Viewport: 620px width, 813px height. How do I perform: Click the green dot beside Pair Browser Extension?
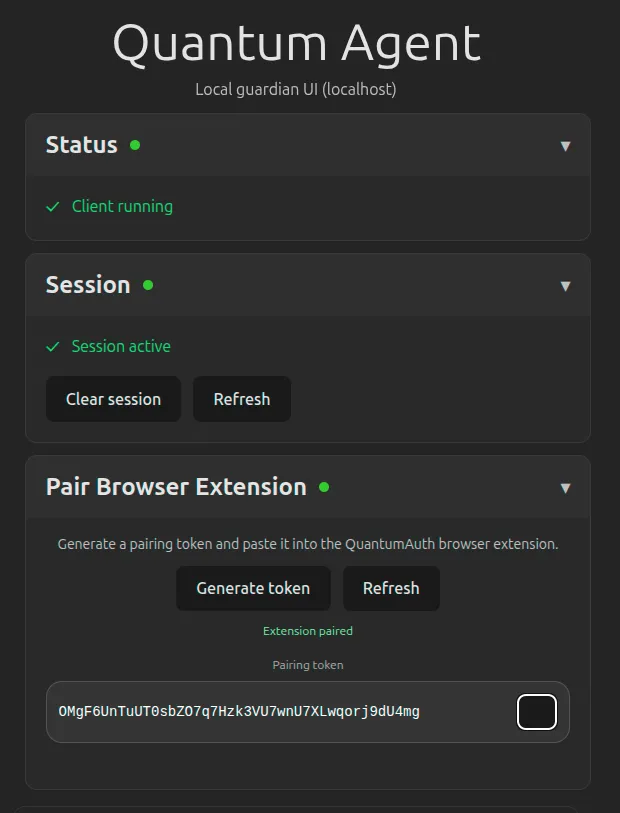(322, 487)
